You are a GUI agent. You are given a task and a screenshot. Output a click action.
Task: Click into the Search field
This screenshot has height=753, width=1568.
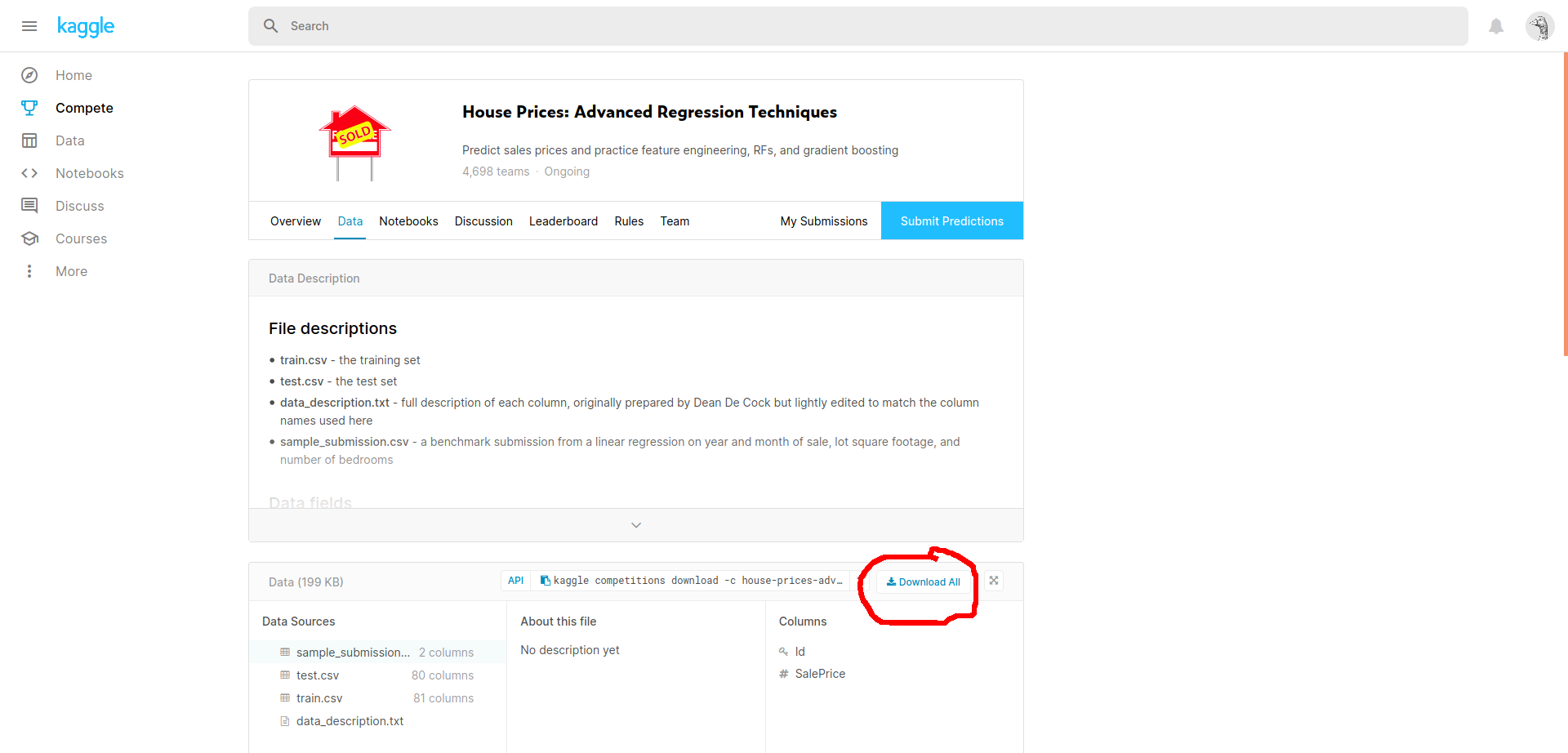click(x=857, y=26)
